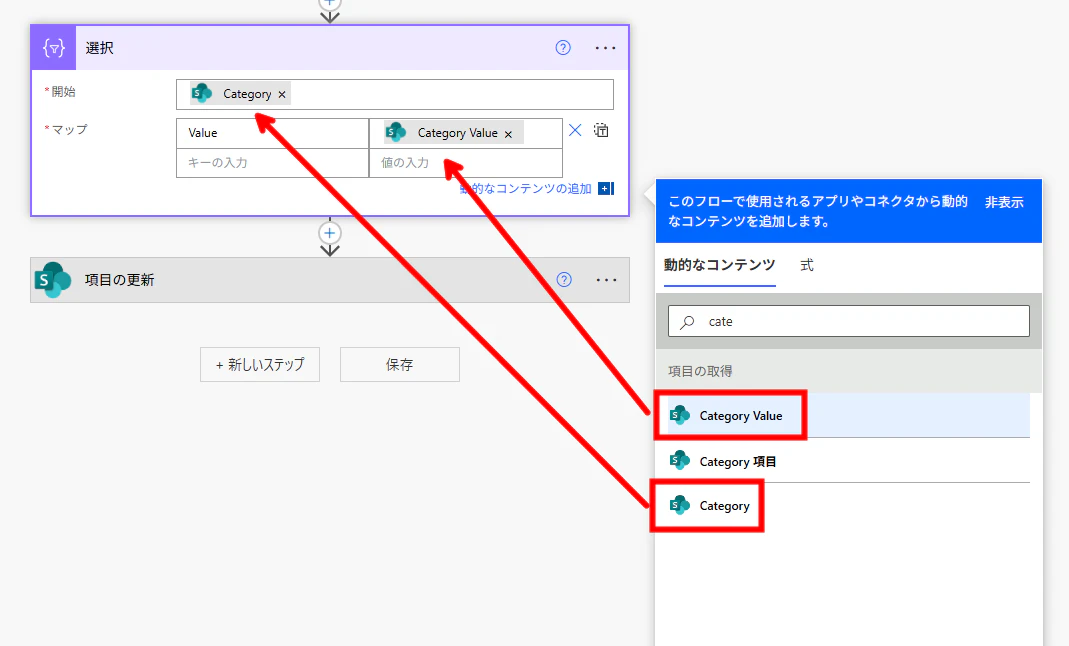This screenshot has width=1069, height=646.
Task: Click the 動的なコンテンツの追加 link
Action: point(526,189)
